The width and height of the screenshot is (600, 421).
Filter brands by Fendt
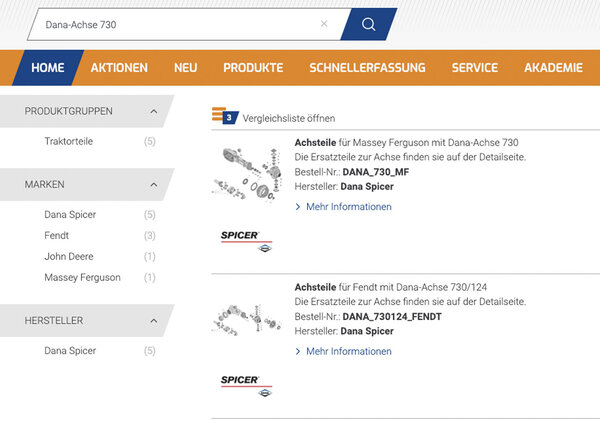pos(57,235)
